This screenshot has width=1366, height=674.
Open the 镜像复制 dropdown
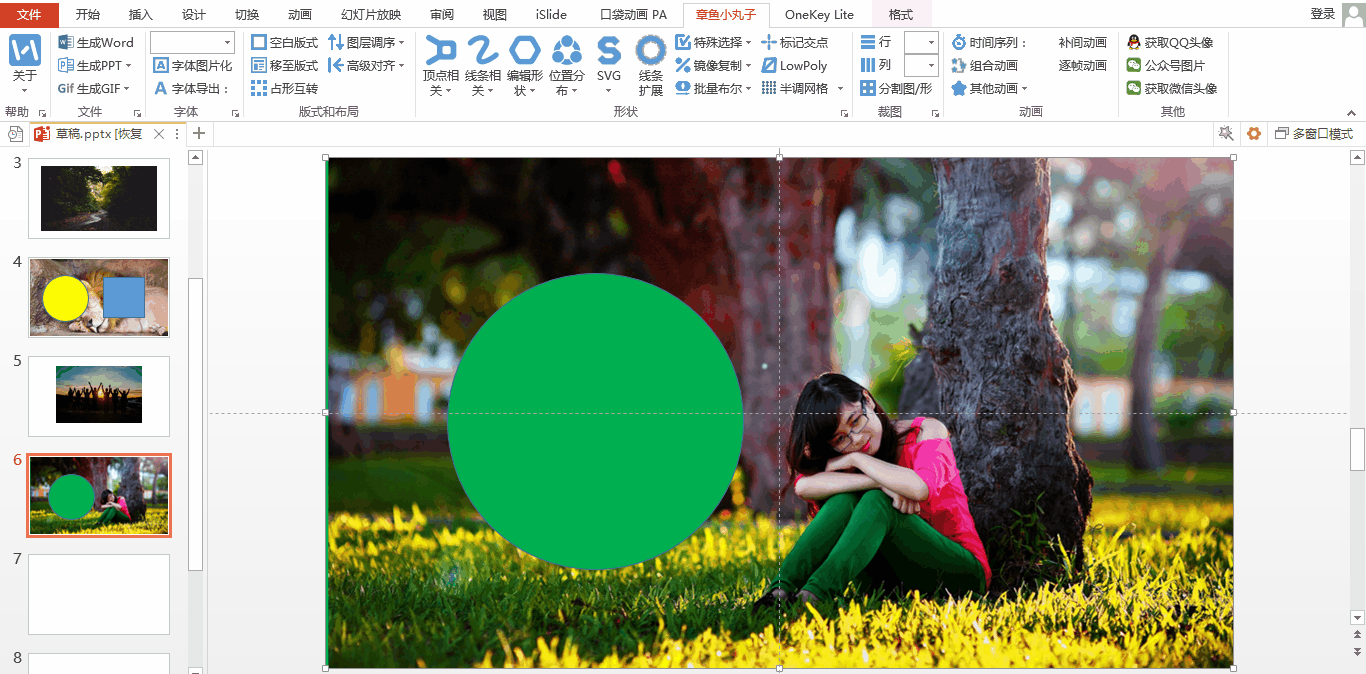714,65
